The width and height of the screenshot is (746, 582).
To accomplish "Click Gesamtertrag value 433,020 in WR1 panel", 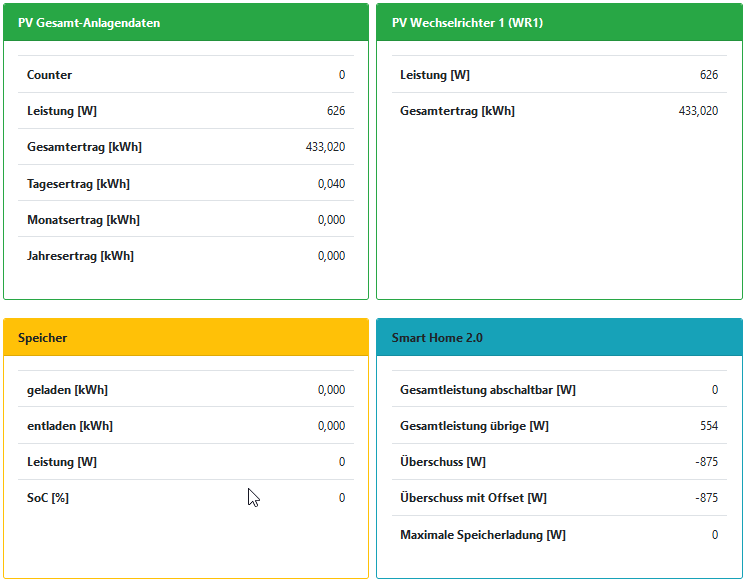I will (698, 111).
